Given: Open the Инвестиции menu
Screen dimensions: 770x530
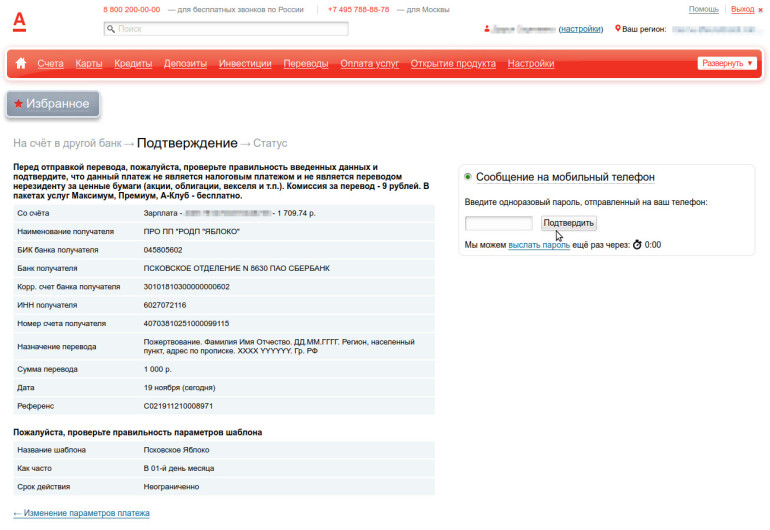Looking at the screenshot, I should [245, 63].
